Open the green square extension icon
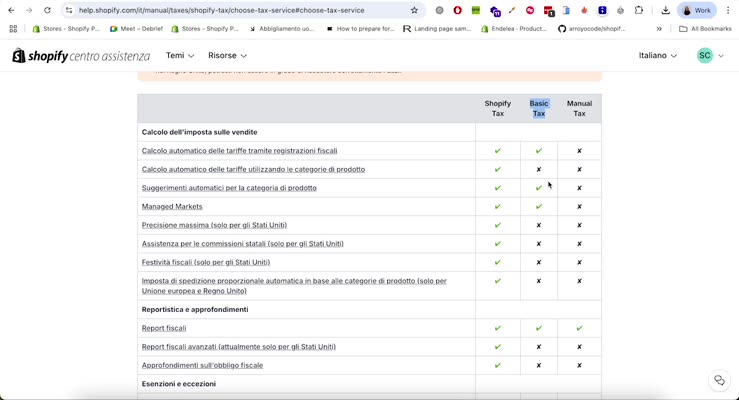 click(x=476, y=10)
